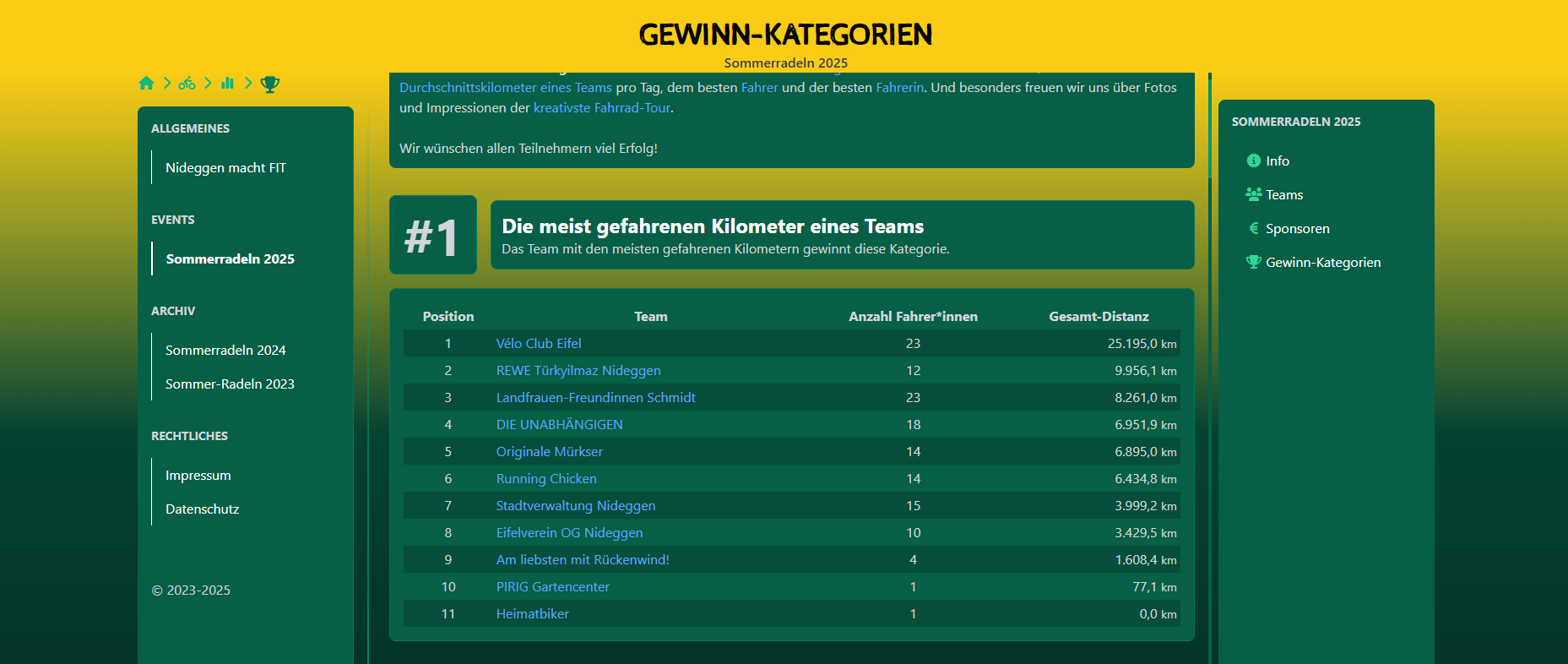This screenshot has width=1568, height=664.
Task: Open REWE Türkyilmaz Nideggen team link
Action: tap(578, 370)
